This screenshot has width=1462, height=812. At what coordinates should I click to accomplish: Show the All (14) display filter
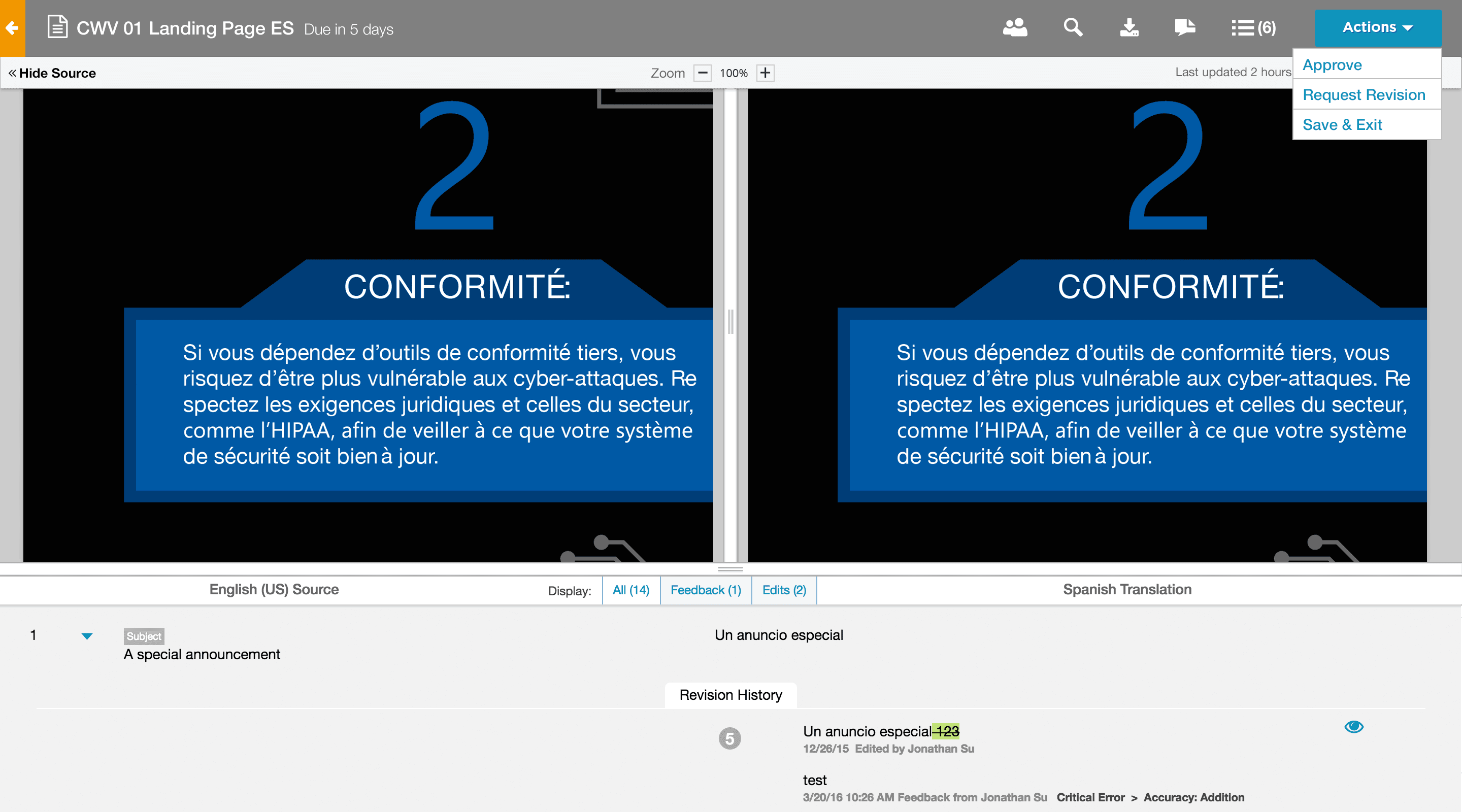[x=630, y=590]
